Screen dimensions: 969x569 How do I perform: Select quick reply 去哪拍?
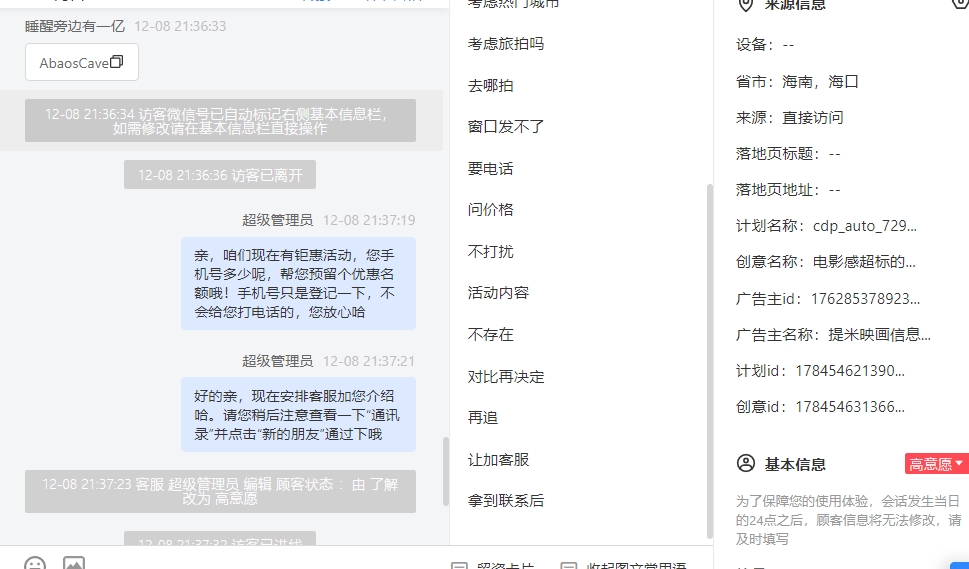(490, 85)
